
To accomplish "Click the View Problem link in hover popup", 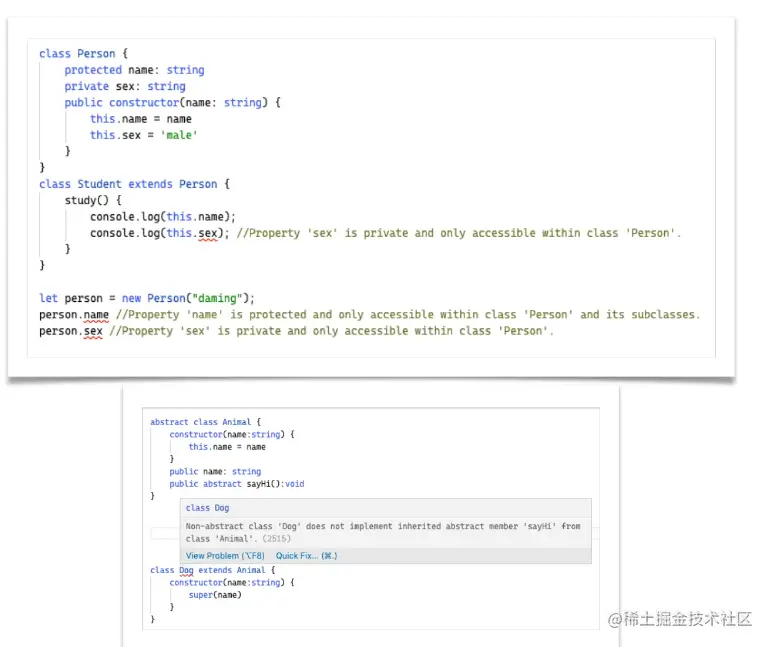I will click(x=225, y=556).
